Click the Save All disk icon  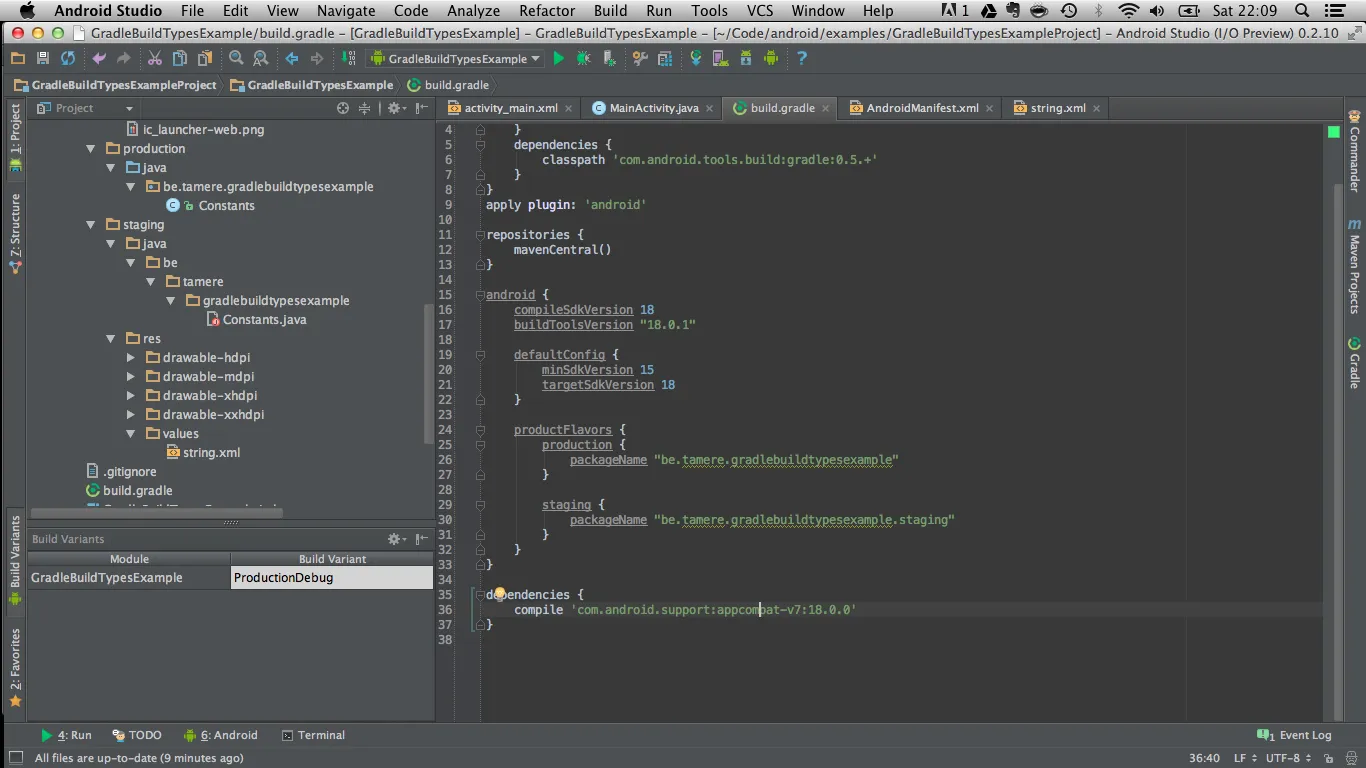[x=42, y=59]
